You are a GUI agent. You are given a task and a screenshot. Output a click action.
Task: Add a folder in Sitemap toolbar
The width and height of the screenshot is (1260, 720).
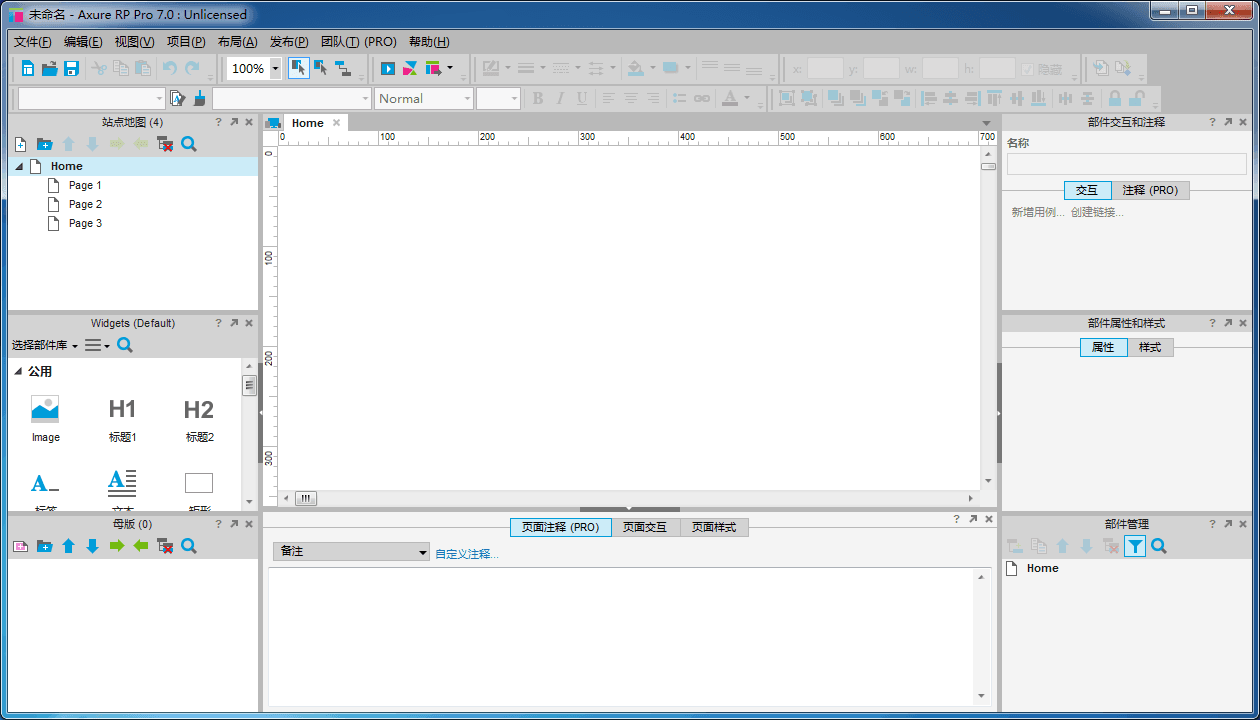point(44,144)
